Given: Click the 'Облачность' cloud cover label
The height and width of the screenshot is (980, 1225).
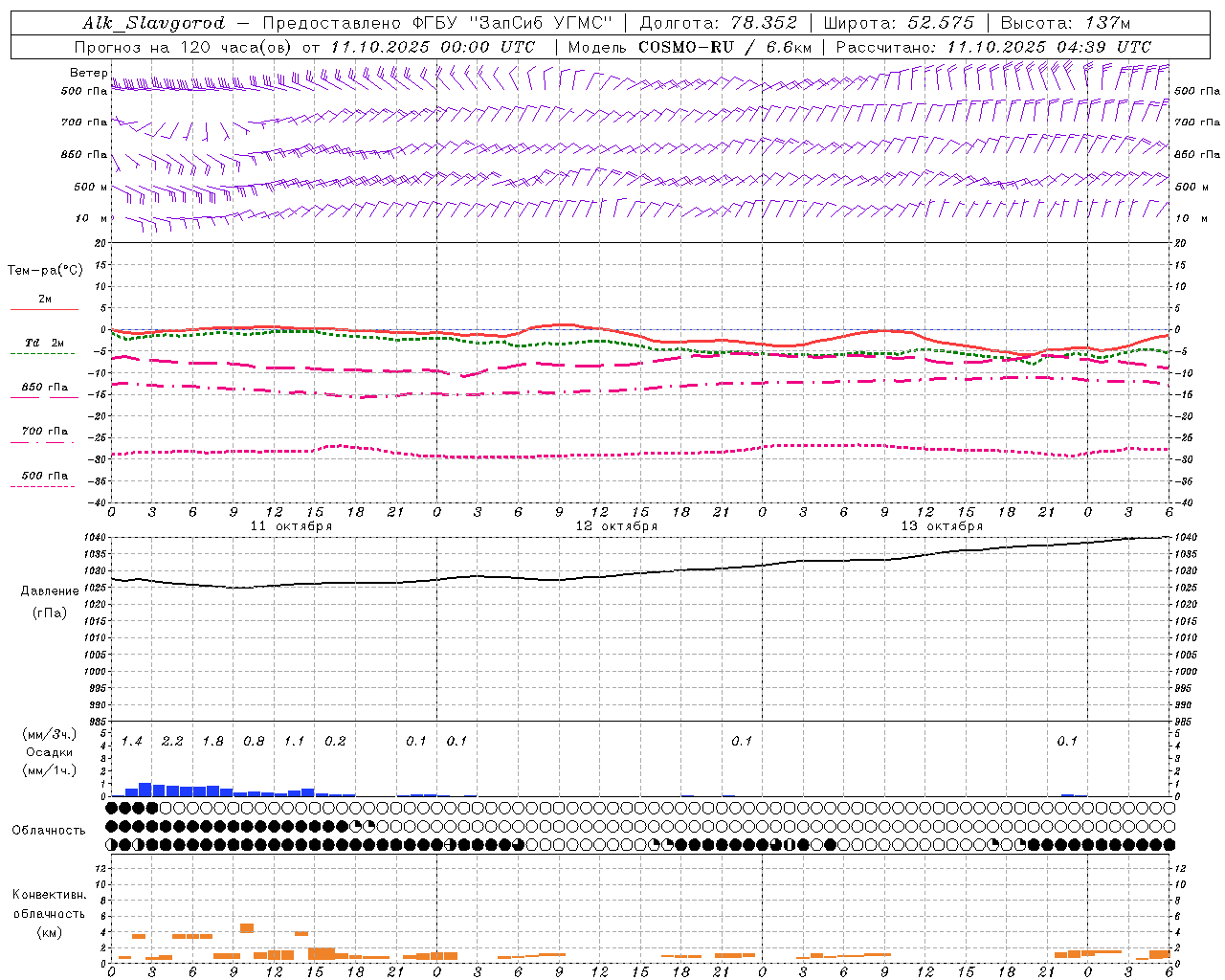Looking at the screenshot, I should [49, 831].
